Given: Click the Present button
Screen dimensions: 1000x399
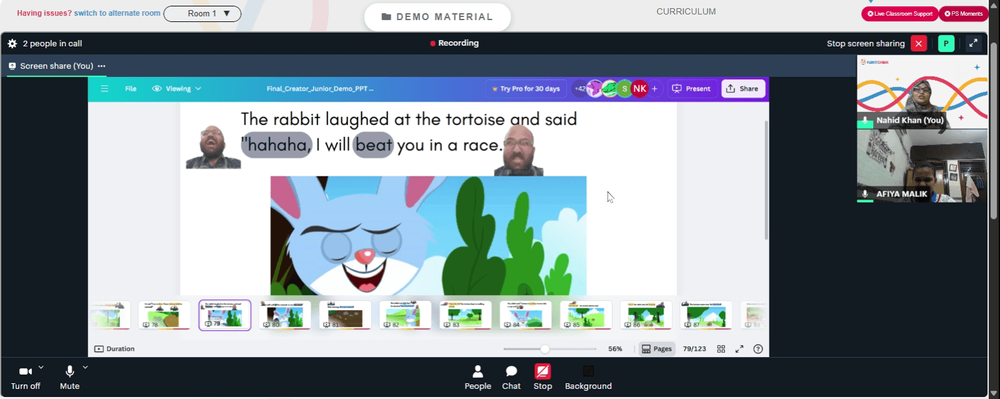Looking at the screenshot, I should click(691, 89).
